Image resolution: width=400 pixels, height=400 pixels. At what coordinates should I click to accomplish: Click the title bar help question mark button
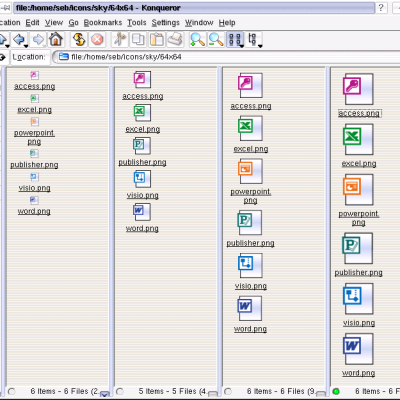[x=381, y=8]
